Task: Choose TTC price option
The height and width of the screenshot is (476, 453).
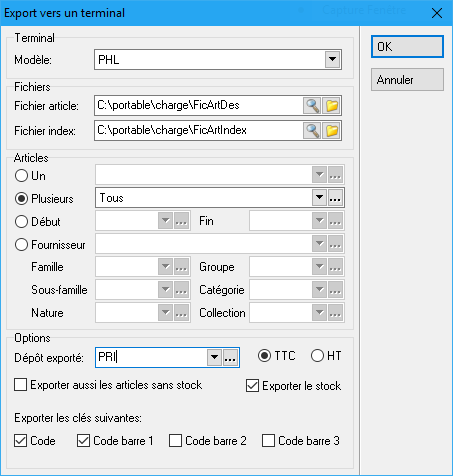Action: (x=264, y=356)
